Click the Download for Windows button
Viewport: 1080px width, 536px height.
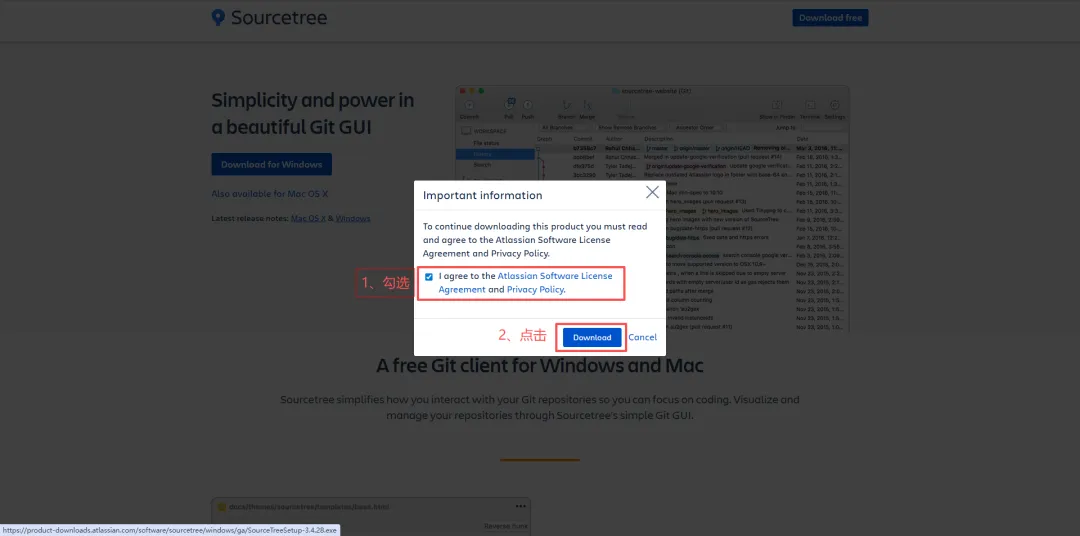(271, 165)
